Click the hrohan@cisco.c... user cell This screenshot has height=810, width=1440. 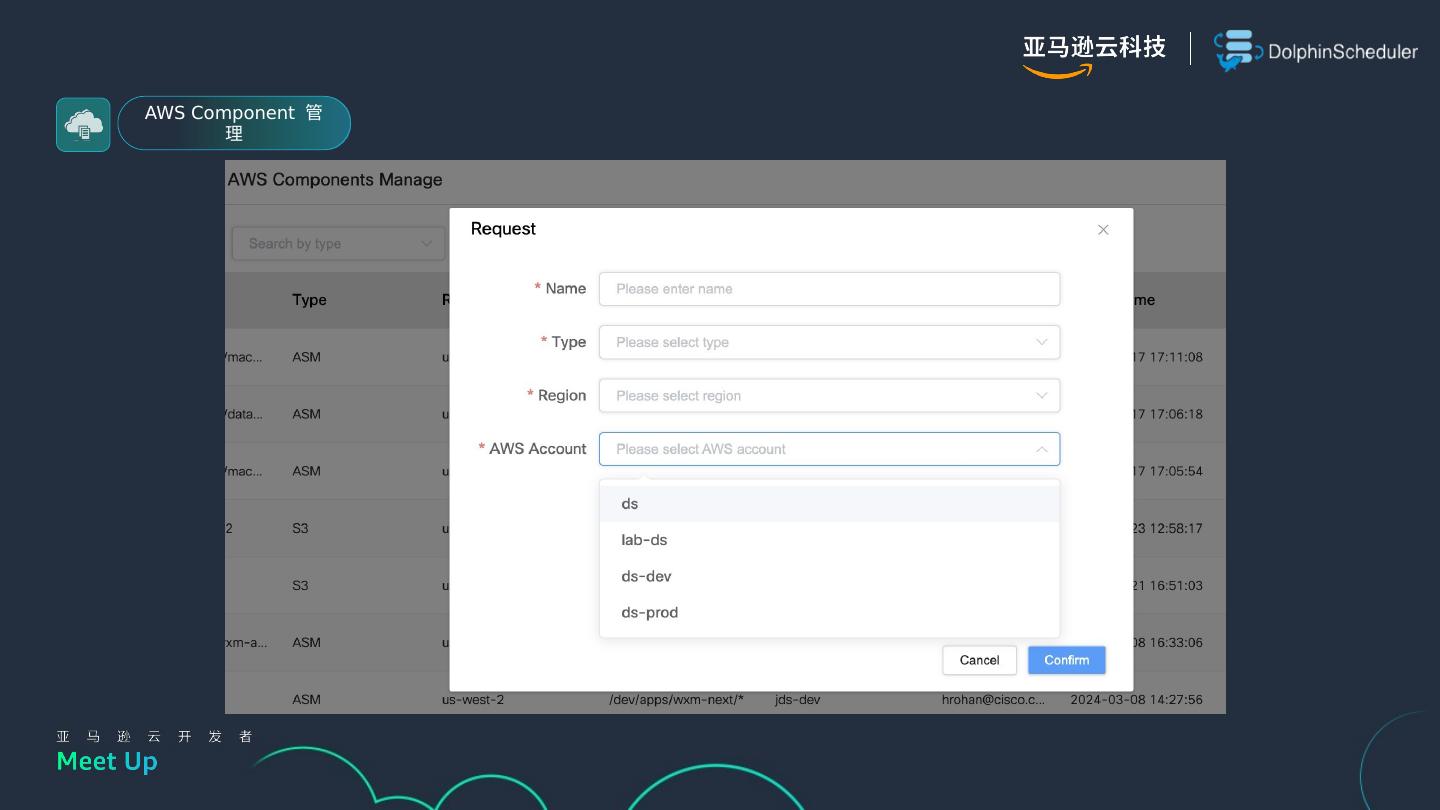[993, 700]
